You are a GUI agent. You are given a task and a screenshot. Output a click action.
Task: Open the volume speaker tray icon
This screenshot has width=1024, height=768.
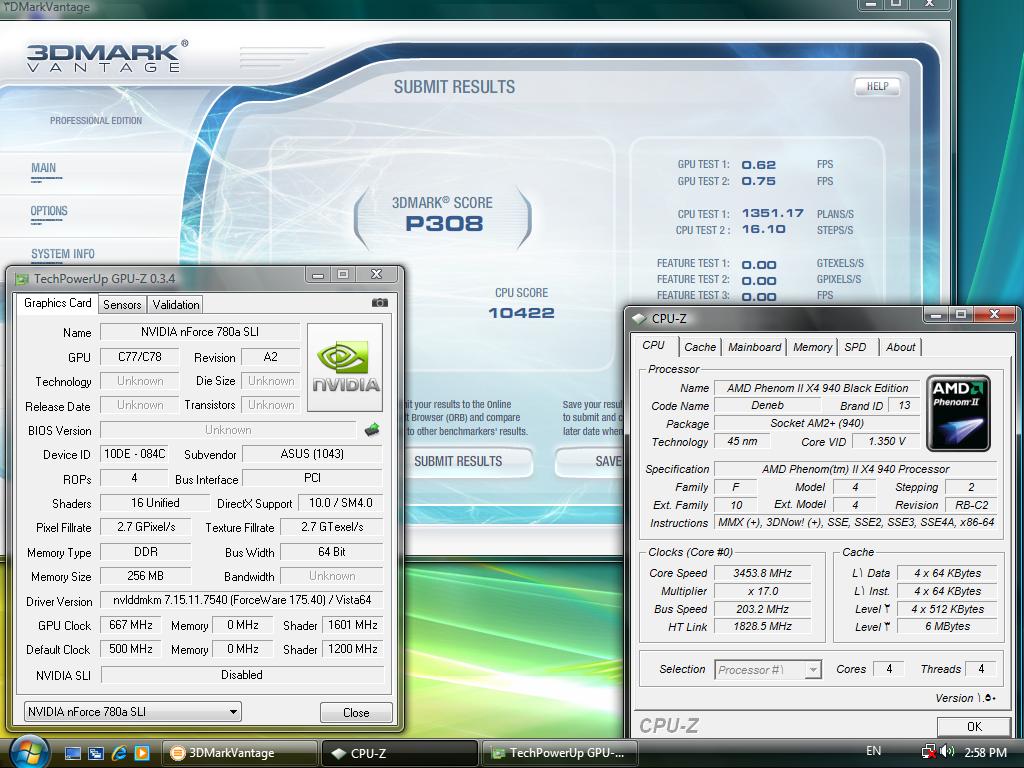coord(948,752)
